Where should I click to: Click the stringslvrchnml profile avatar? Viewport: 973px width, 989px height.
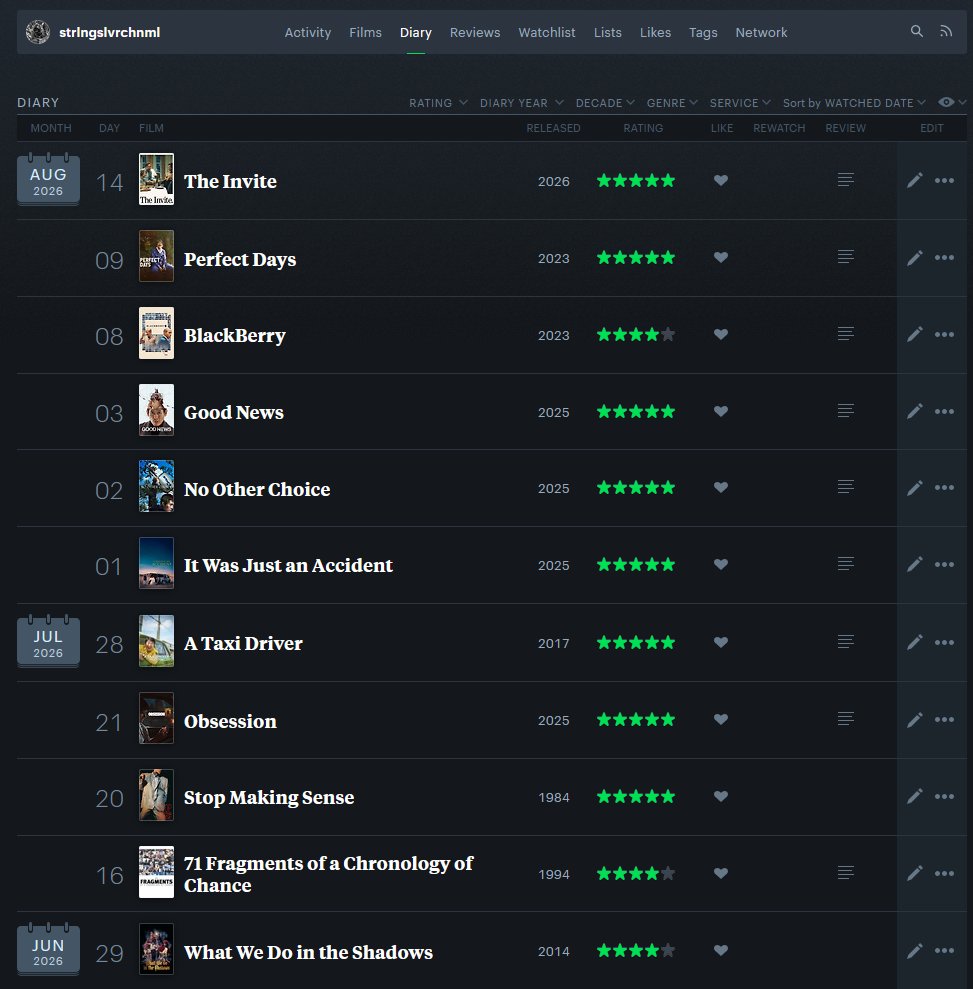coord(38,32)
